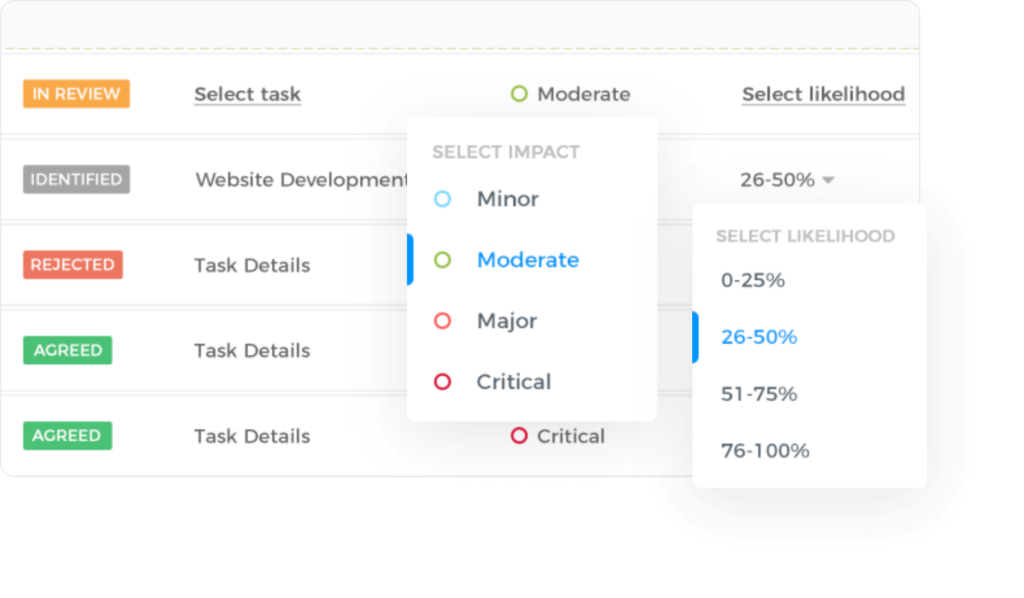Click the Website Development task name
This screenshot has height=598, width=1024.
[x=299, y=179]
